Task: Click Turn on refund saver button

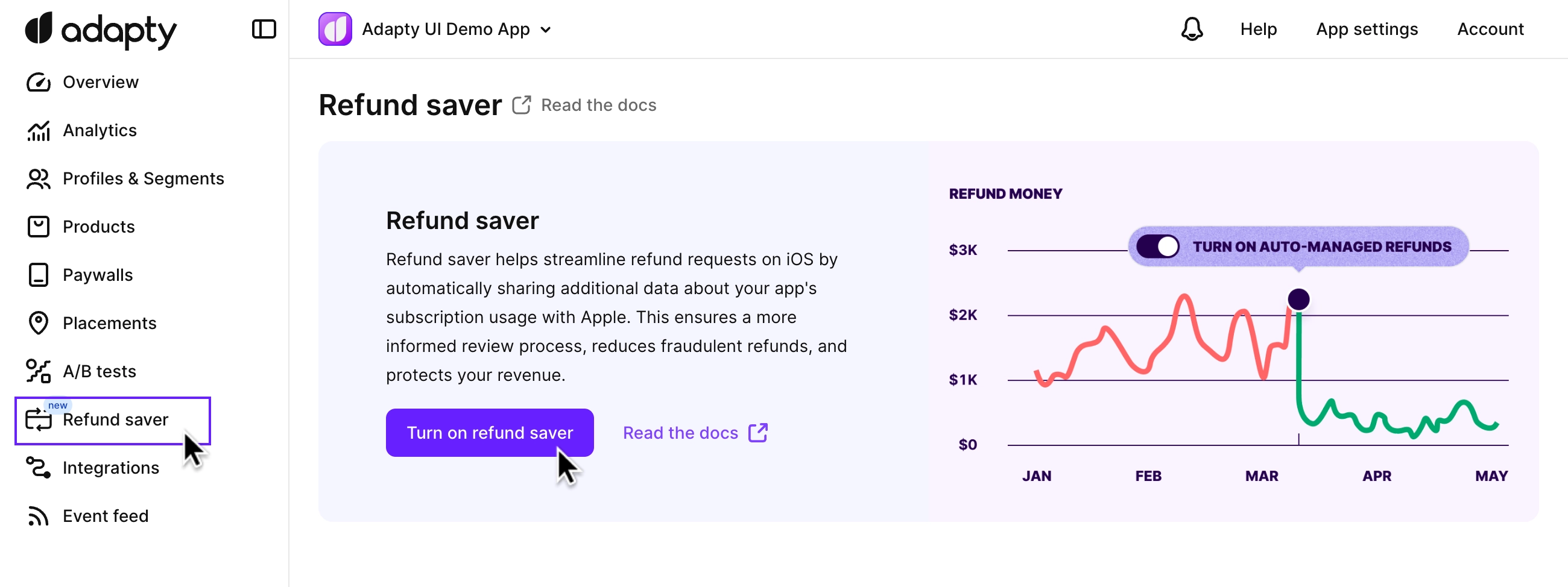Action: [x=488, y=433]
